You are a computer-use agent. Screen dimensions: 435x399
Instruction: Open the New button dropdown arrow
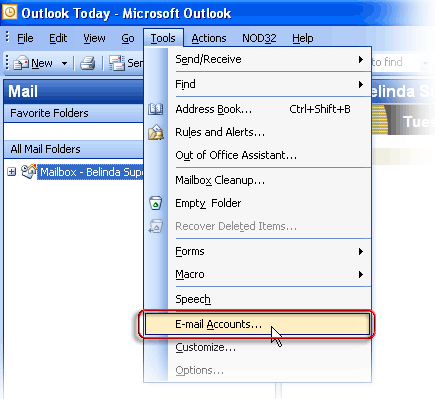tap(64, 63)
